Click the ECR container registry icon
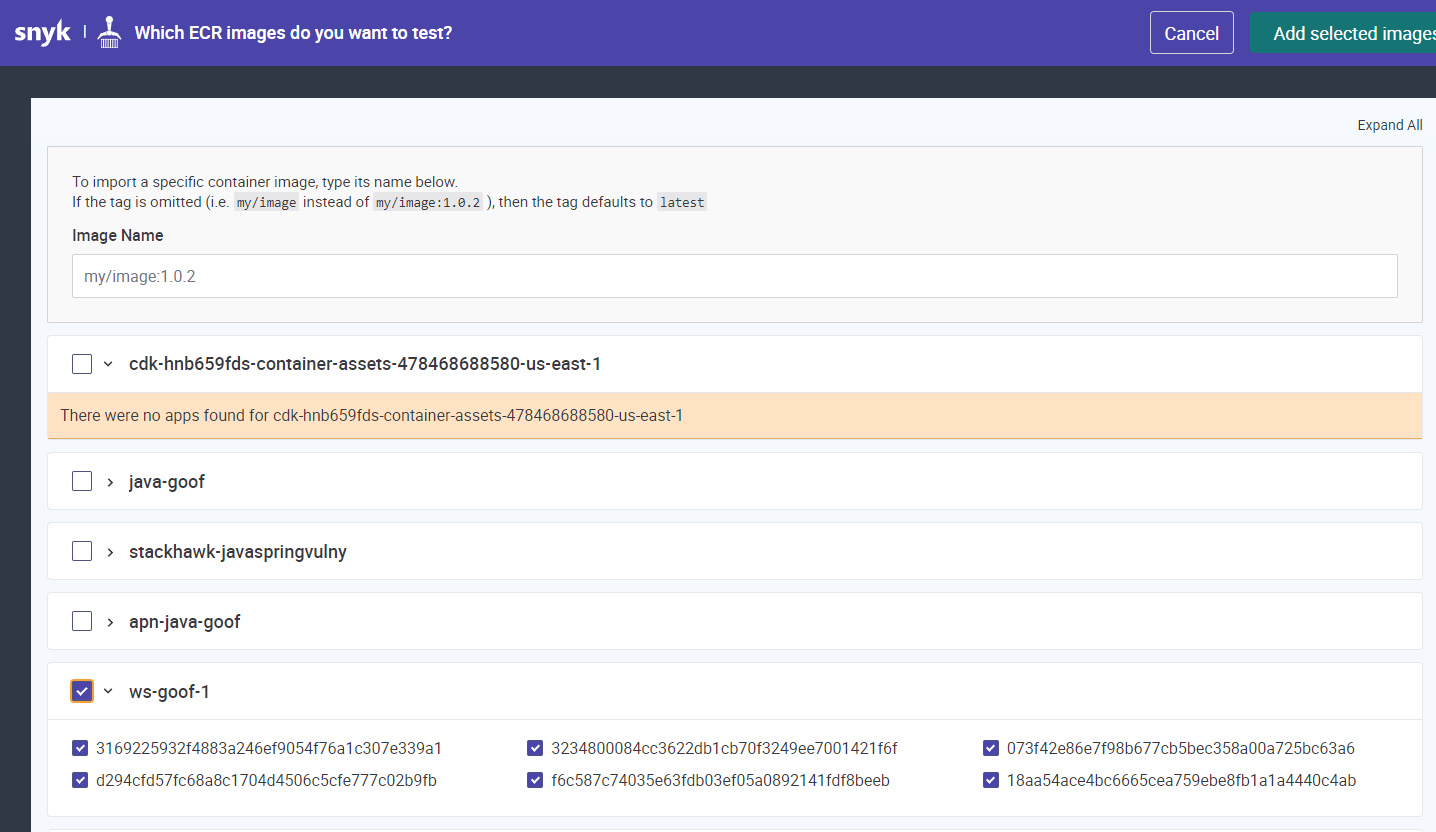 coord(110,33)
